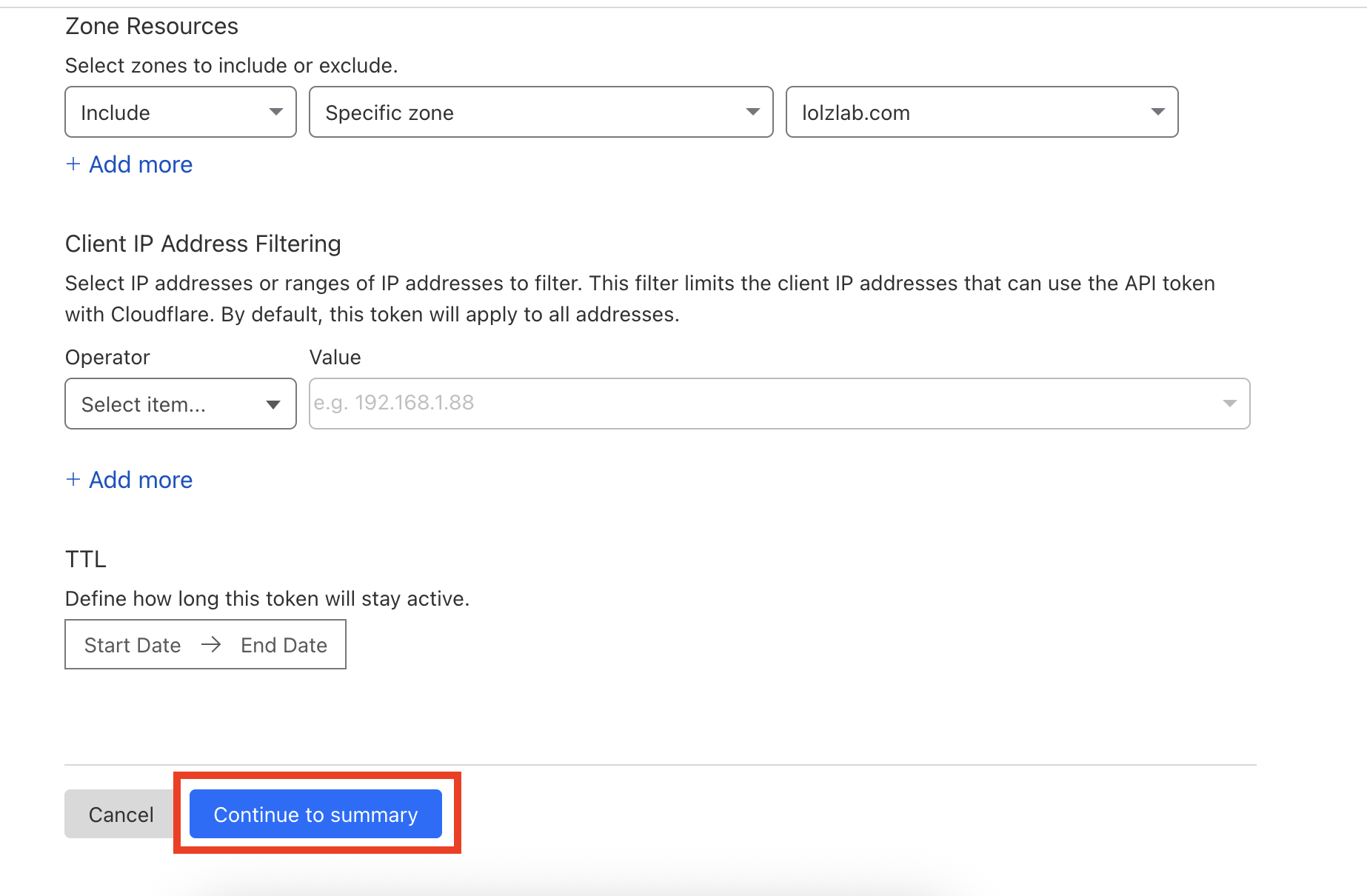Click the Value label

[335, 357]
